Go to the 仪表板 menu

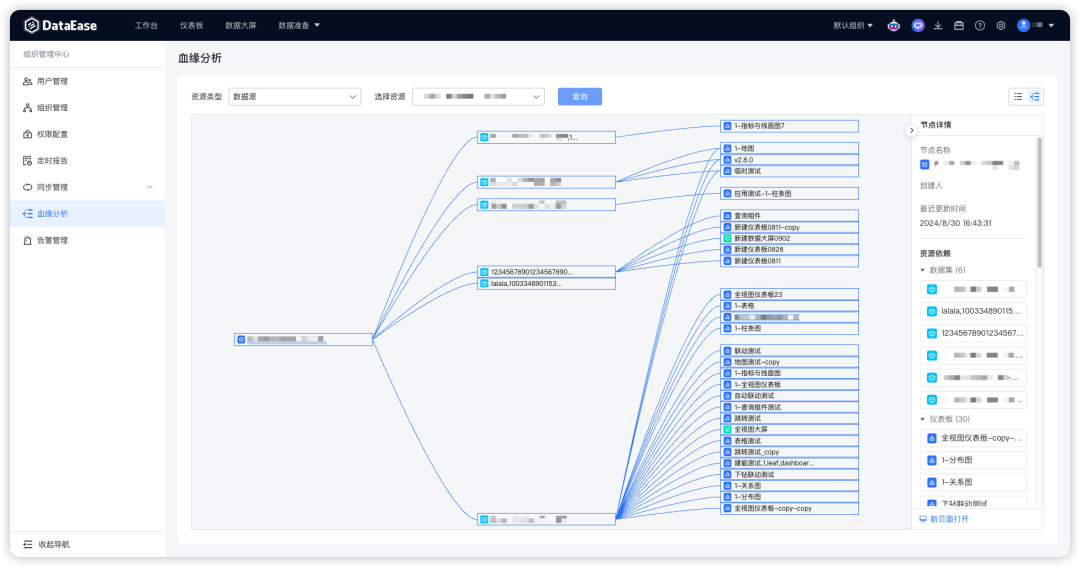click(191, 25)
